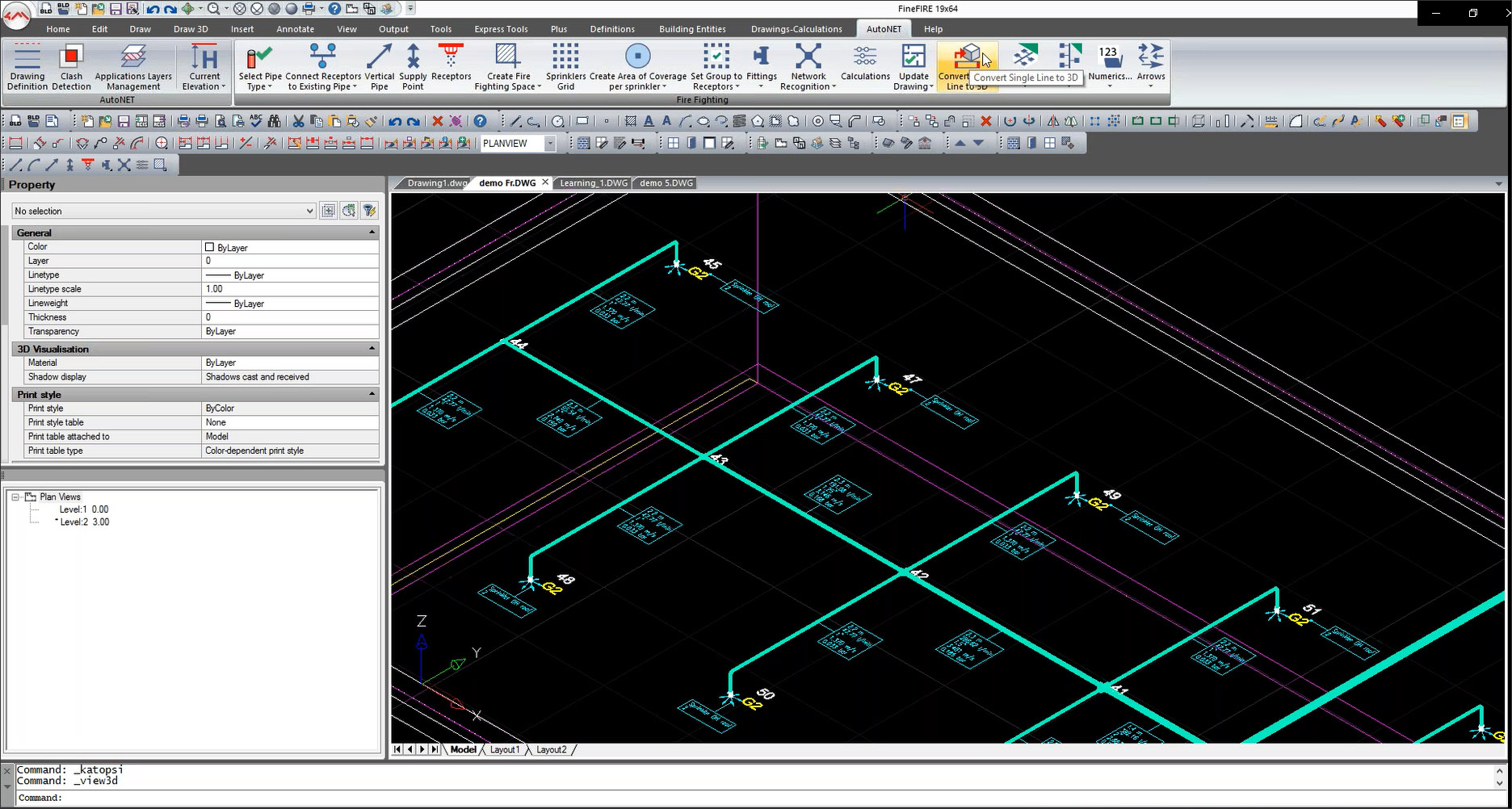This screenshot has width=1512, height=809.
Task: Select the Supply Point tool
Action: (x=413, y=67)
